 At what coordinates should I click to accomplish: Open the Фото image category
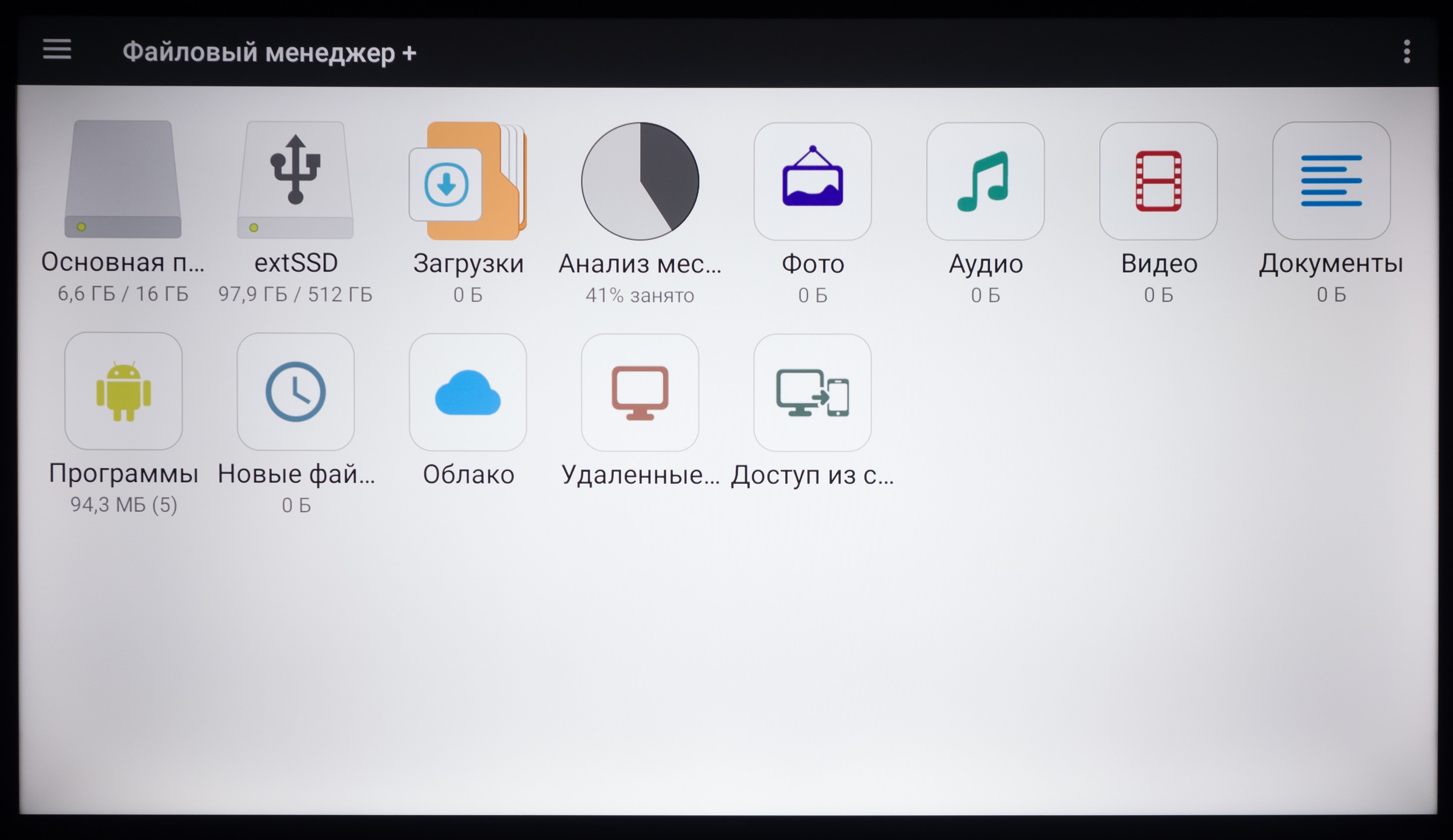click(x=813, y=181)
